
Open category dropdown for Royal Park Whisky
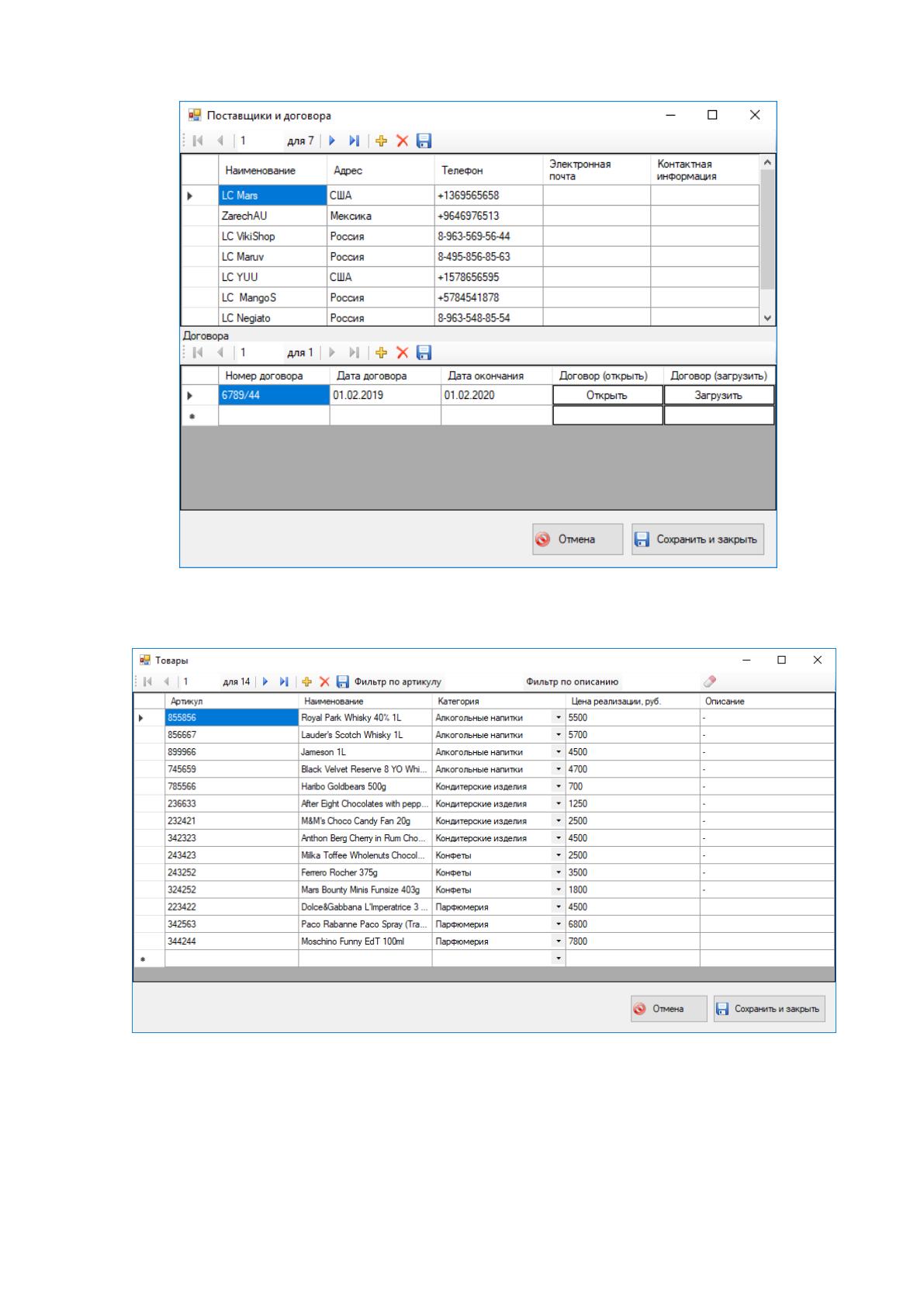click(559, 718)
